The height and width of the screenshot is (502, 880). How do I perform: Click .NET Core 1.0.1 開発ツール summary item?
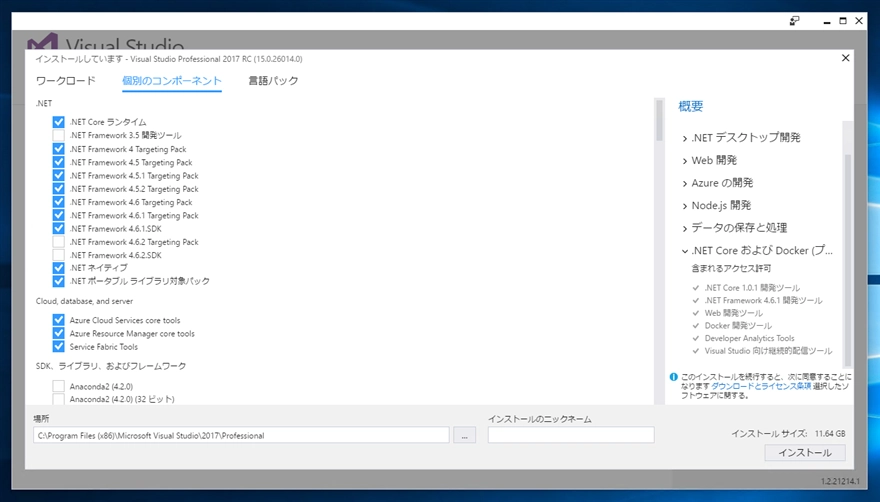pos(753,287)
